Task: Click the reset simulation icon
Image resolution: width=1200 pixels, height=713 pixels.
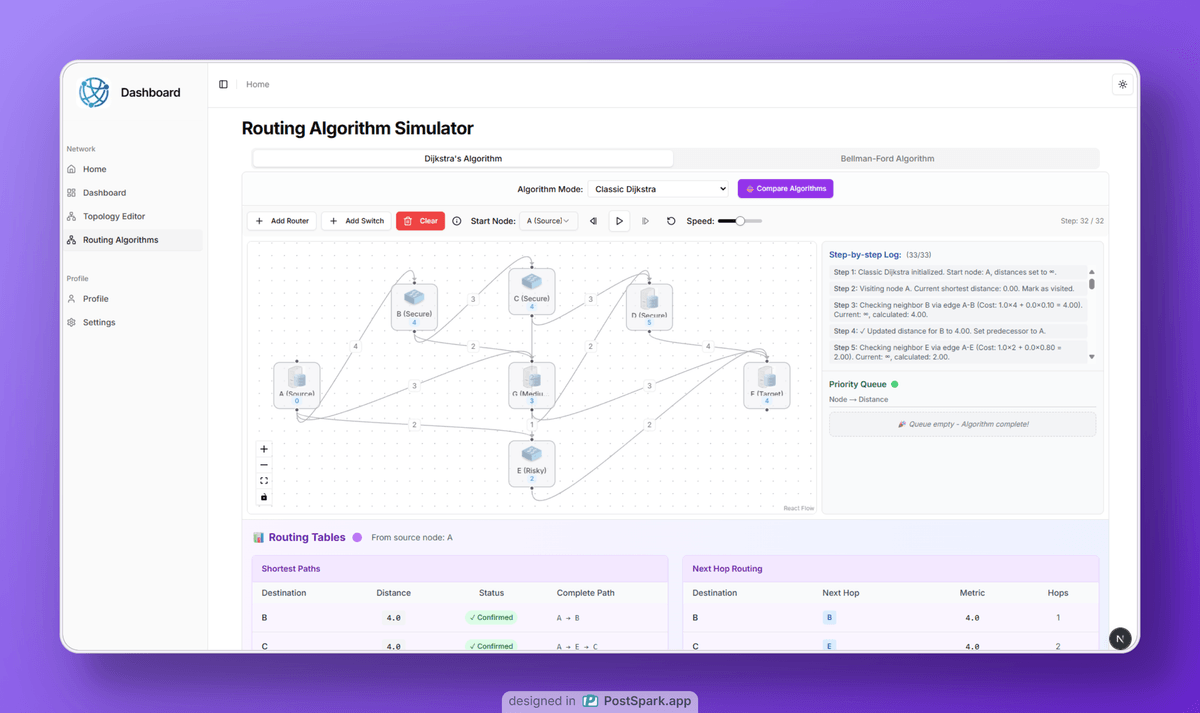Action: pos(671,221)
